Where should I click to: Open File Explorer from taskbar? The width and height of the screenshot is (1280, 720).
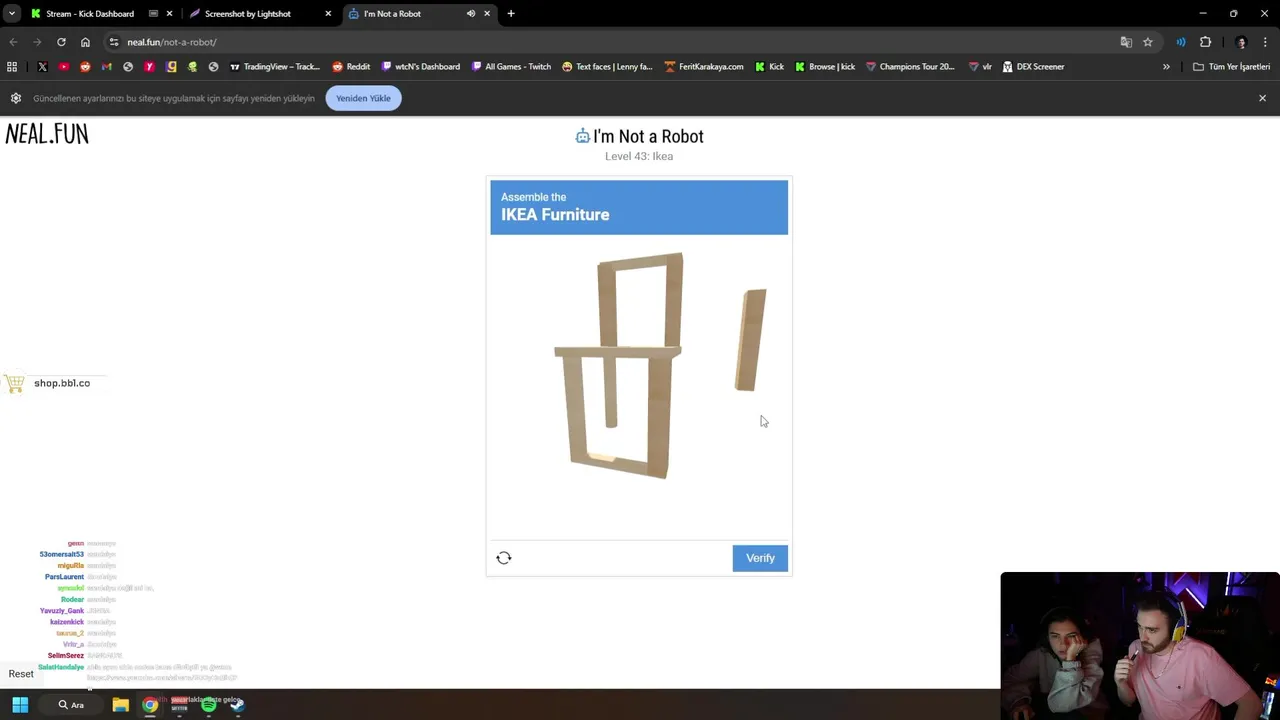point(120,705)
